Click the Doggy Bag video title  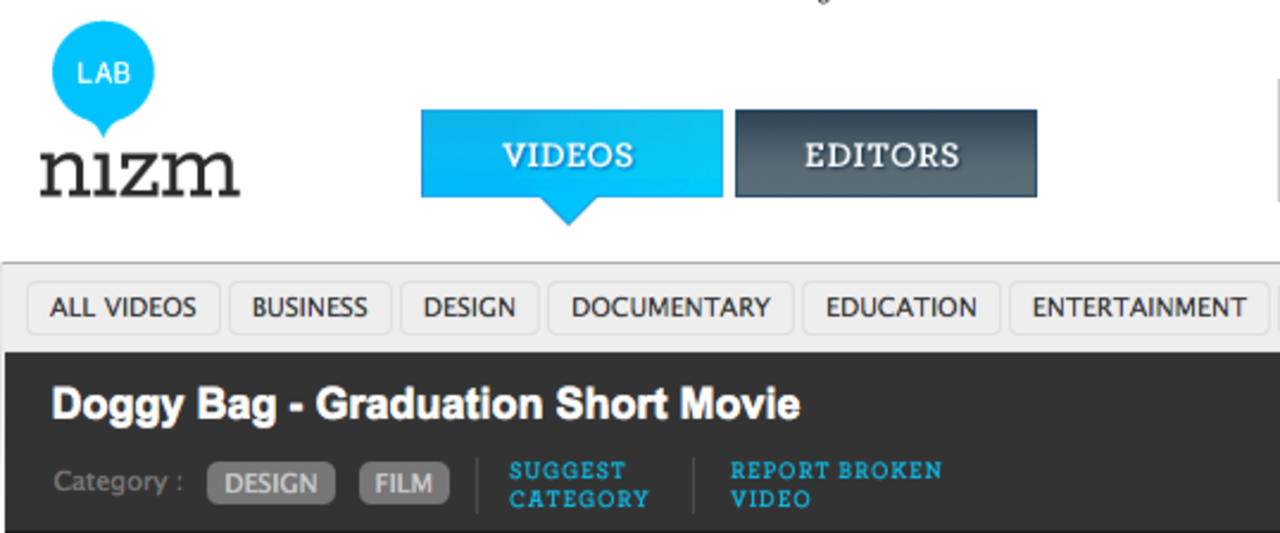coord(426,405)
